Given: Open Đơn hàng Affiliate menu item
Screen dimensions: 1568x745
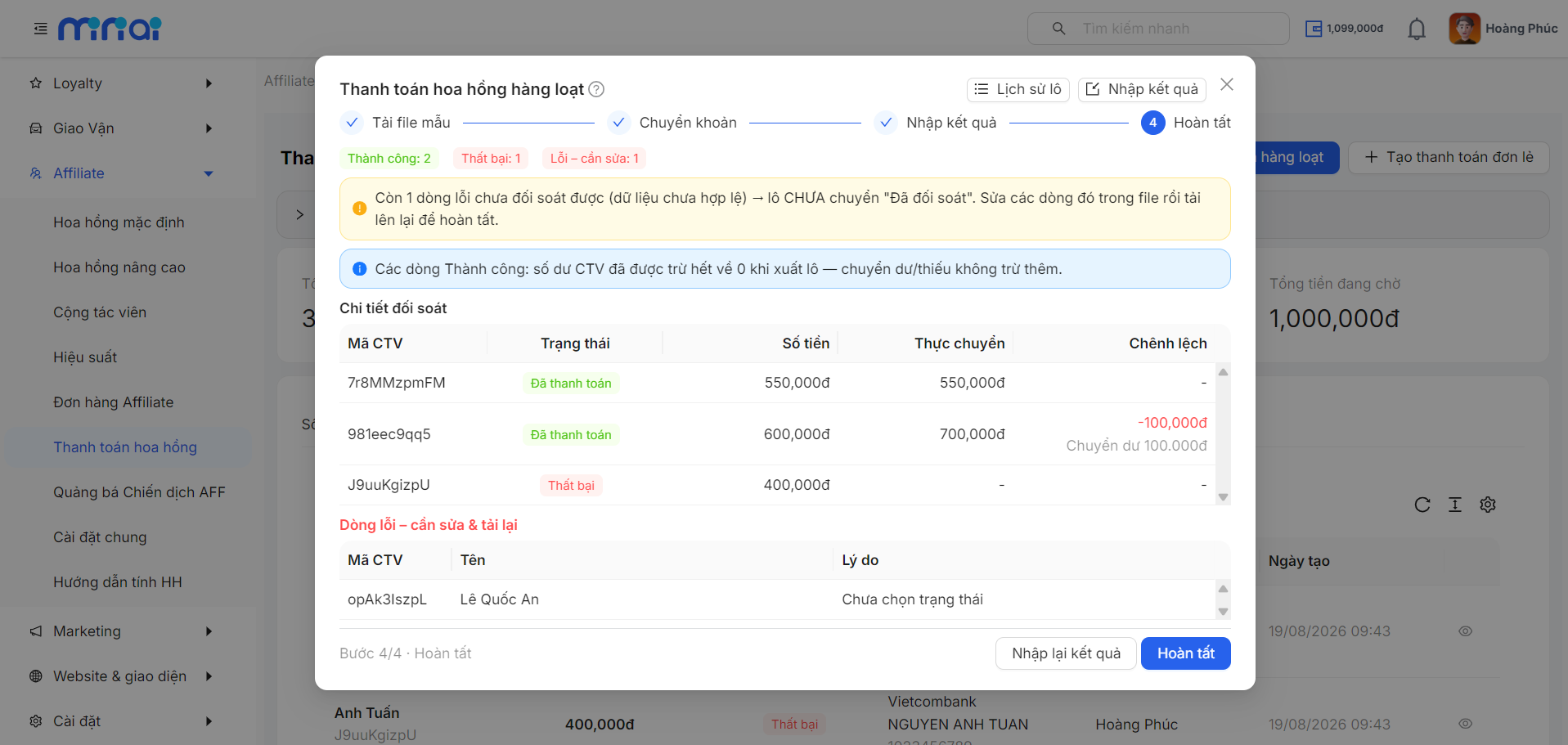Looking at the screenshot, I should (114, 402).
